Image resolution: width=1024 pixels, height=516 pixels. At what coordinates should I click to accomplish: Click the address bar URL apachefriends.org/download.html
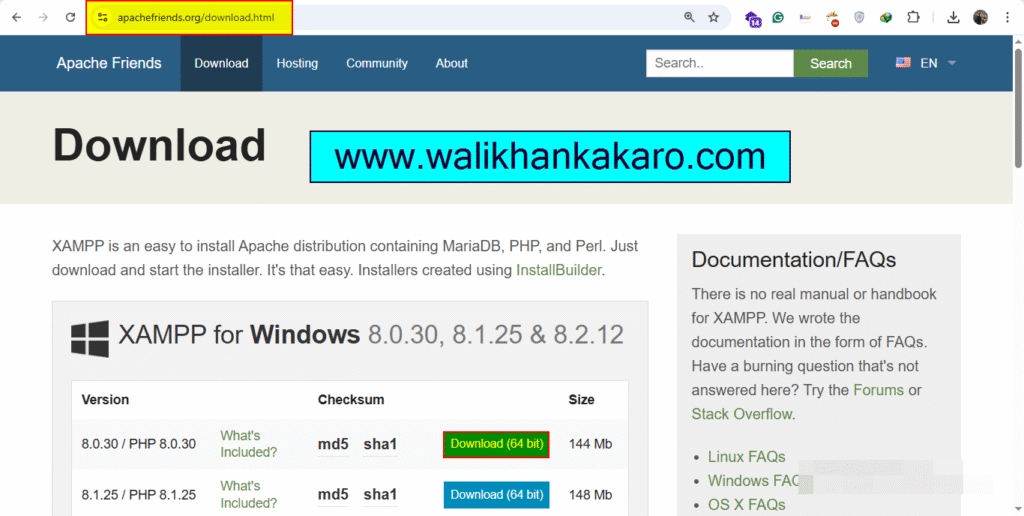196,18
